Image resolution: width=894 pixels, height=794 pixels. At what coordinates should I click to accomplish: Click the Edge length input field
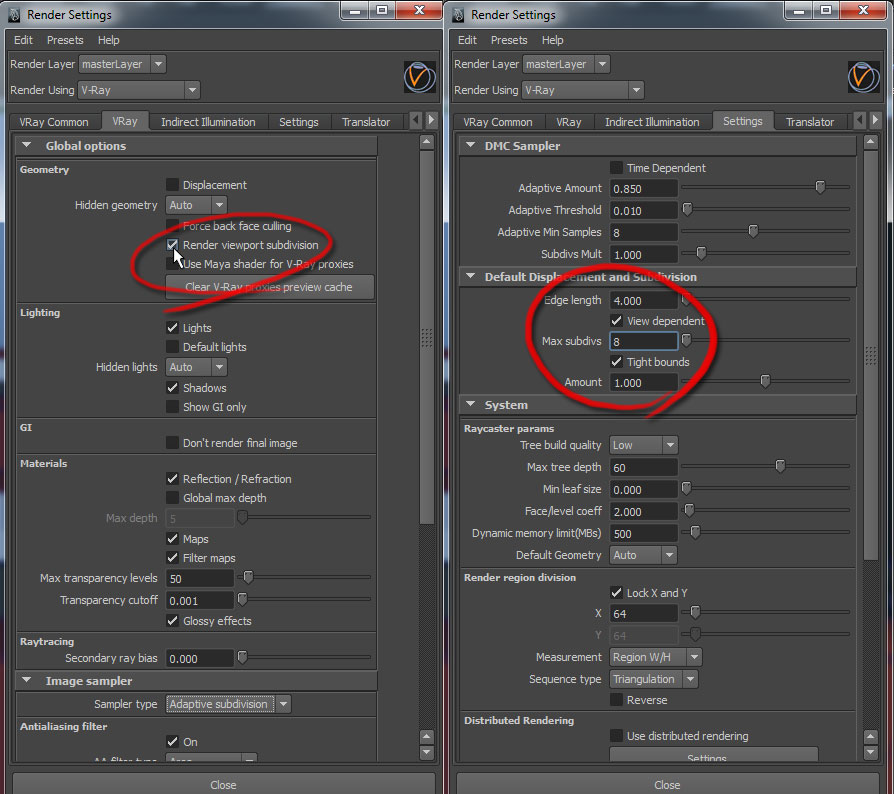click(644, 300)
